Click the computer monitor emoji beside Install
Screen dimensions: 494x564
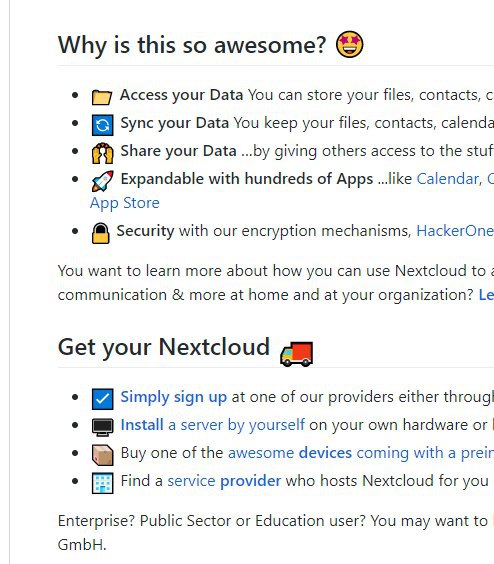pos(103,427)
